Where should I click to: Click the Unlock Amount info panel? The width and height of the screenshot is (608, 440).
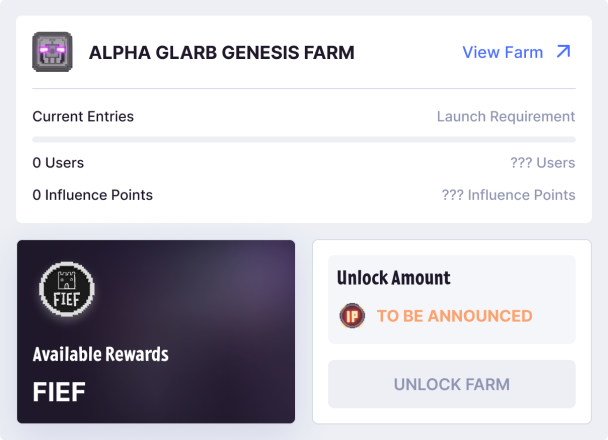[452, 299]
